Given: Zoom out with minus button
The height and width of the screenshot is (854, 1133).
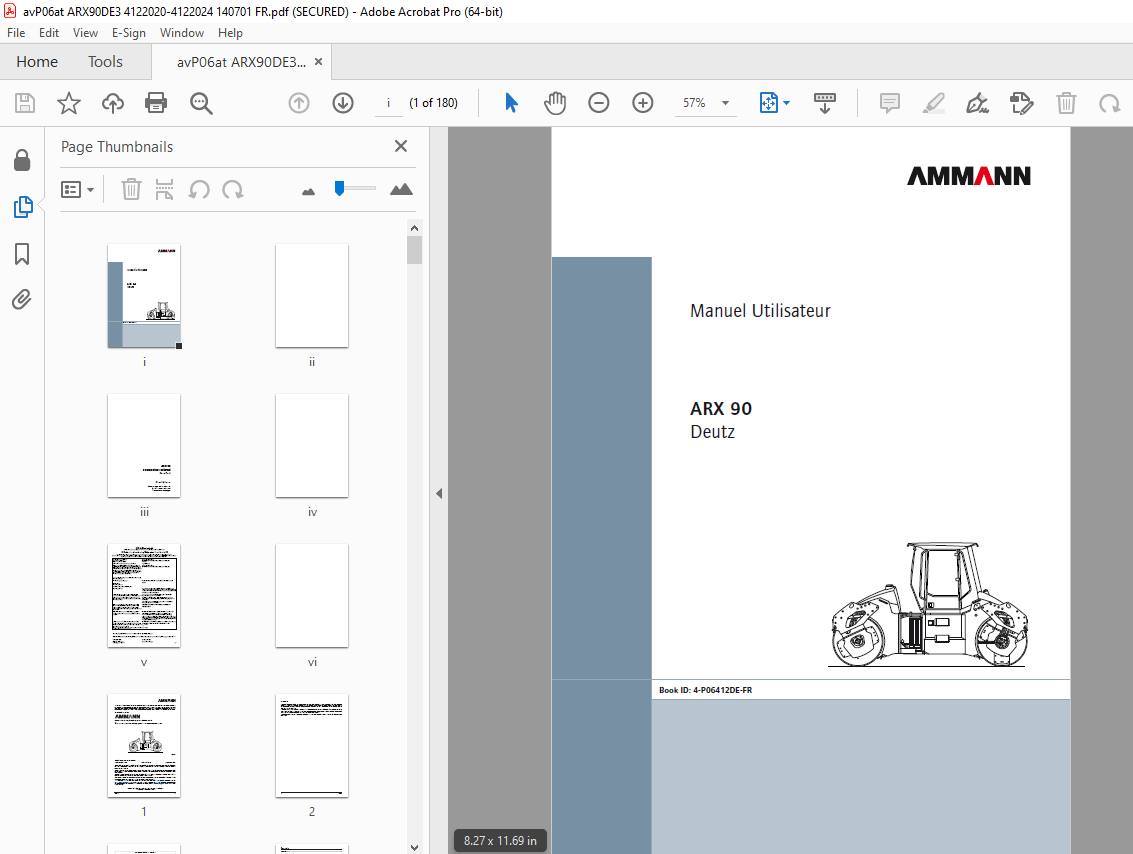Looking at the screenshot, I should pyautogui.click(x=598, y=103).
